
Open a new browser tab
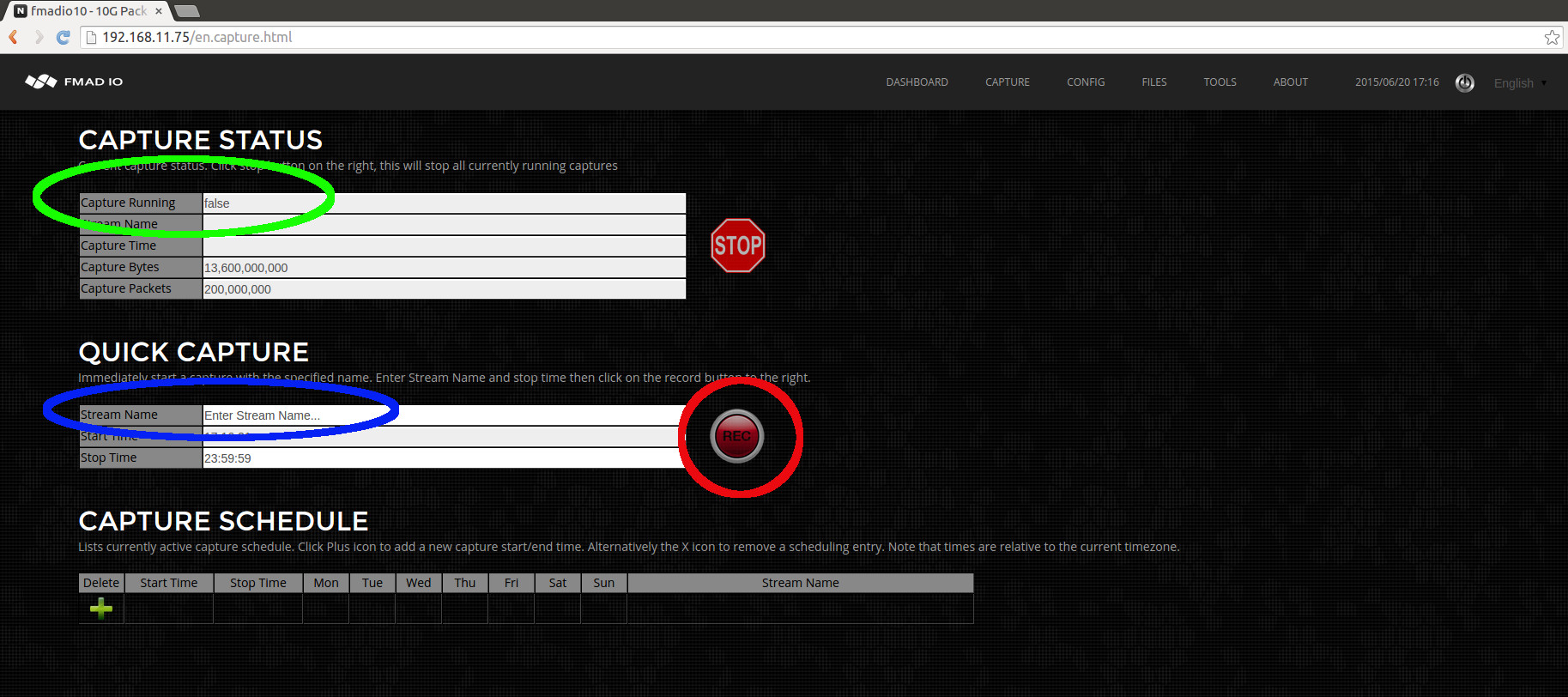coord(187,11)
